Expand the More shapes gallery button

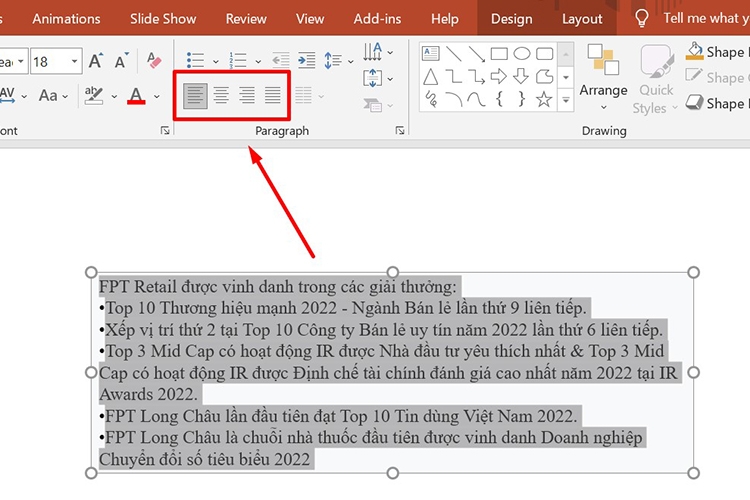pyautogui.click(x=566, y=100)
